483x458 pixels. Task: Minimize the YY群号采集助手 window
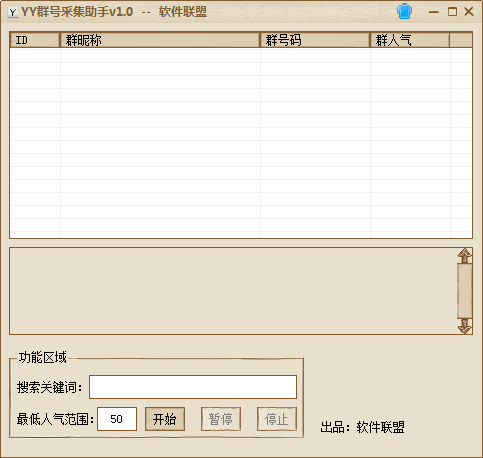point(433,12)
